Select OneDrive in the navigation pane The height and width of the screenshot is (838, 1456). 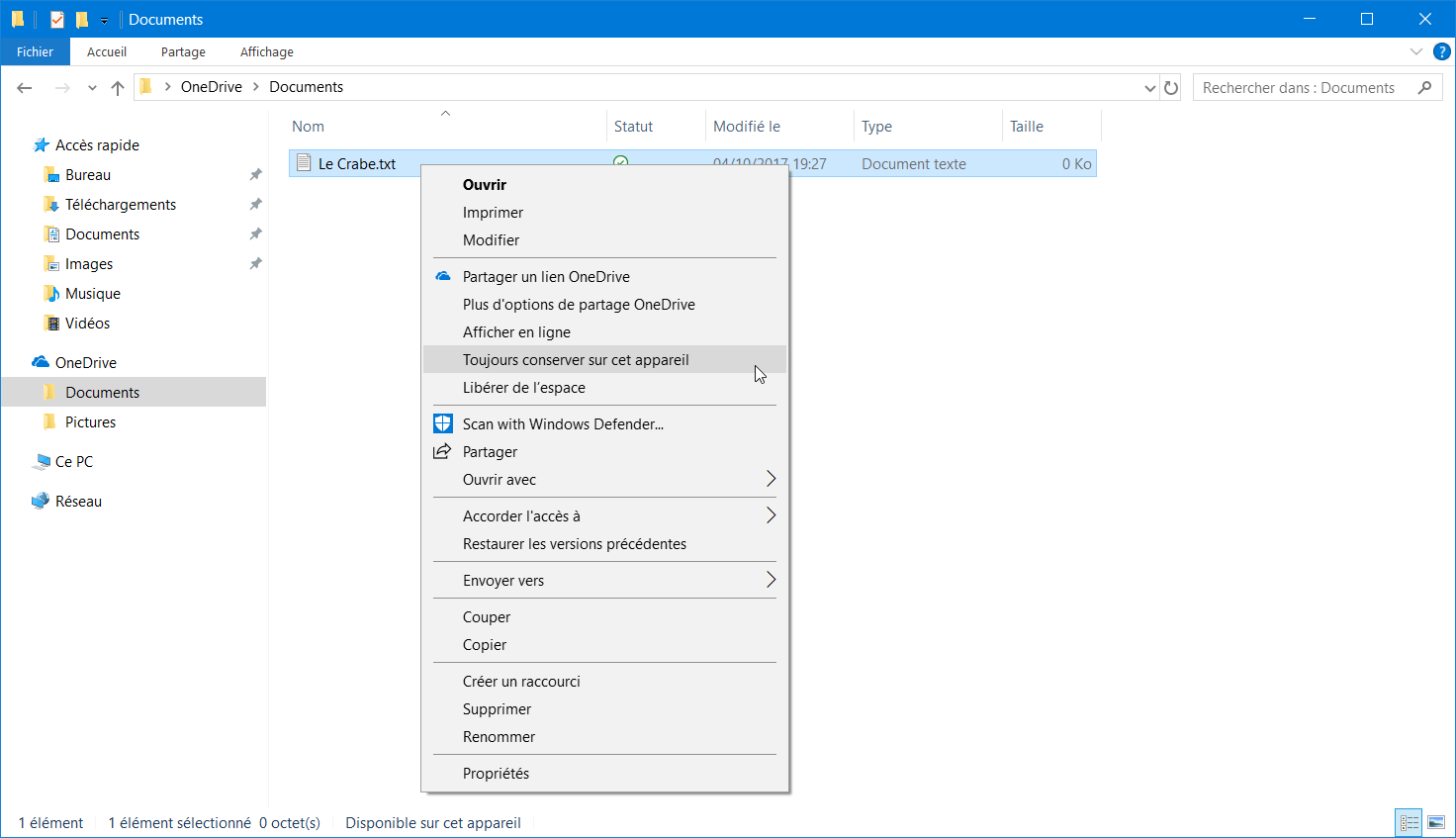86,363
